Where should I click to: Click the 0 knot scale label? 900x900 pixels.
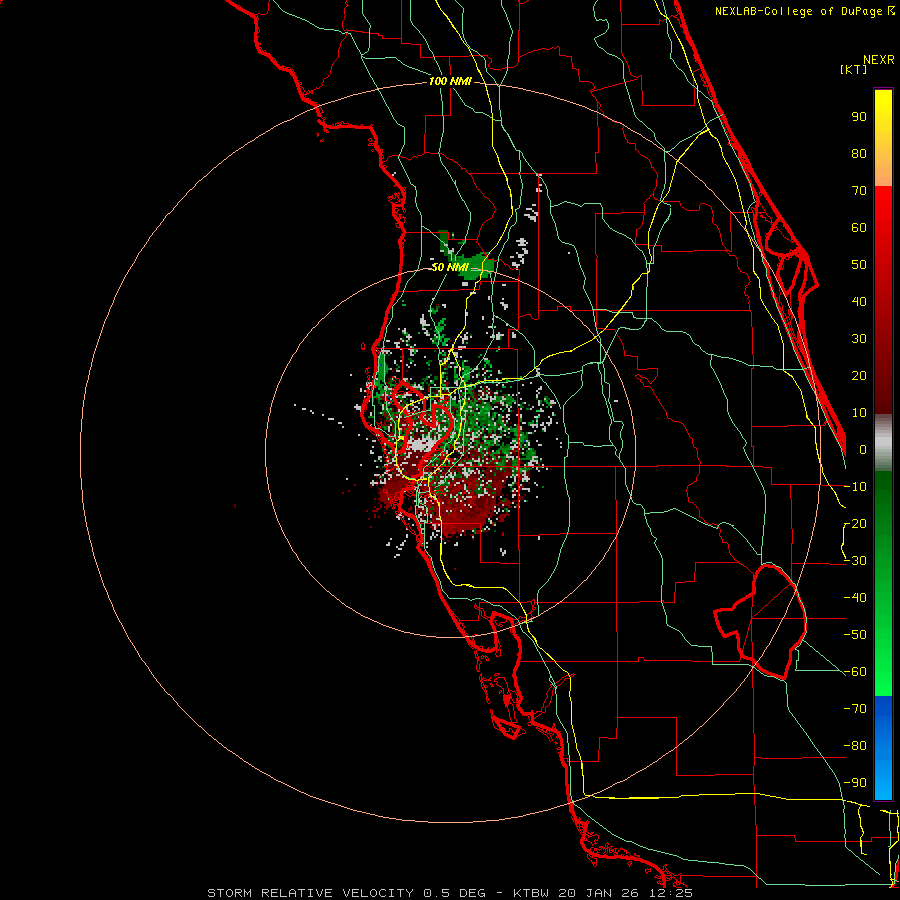point(863,450)
